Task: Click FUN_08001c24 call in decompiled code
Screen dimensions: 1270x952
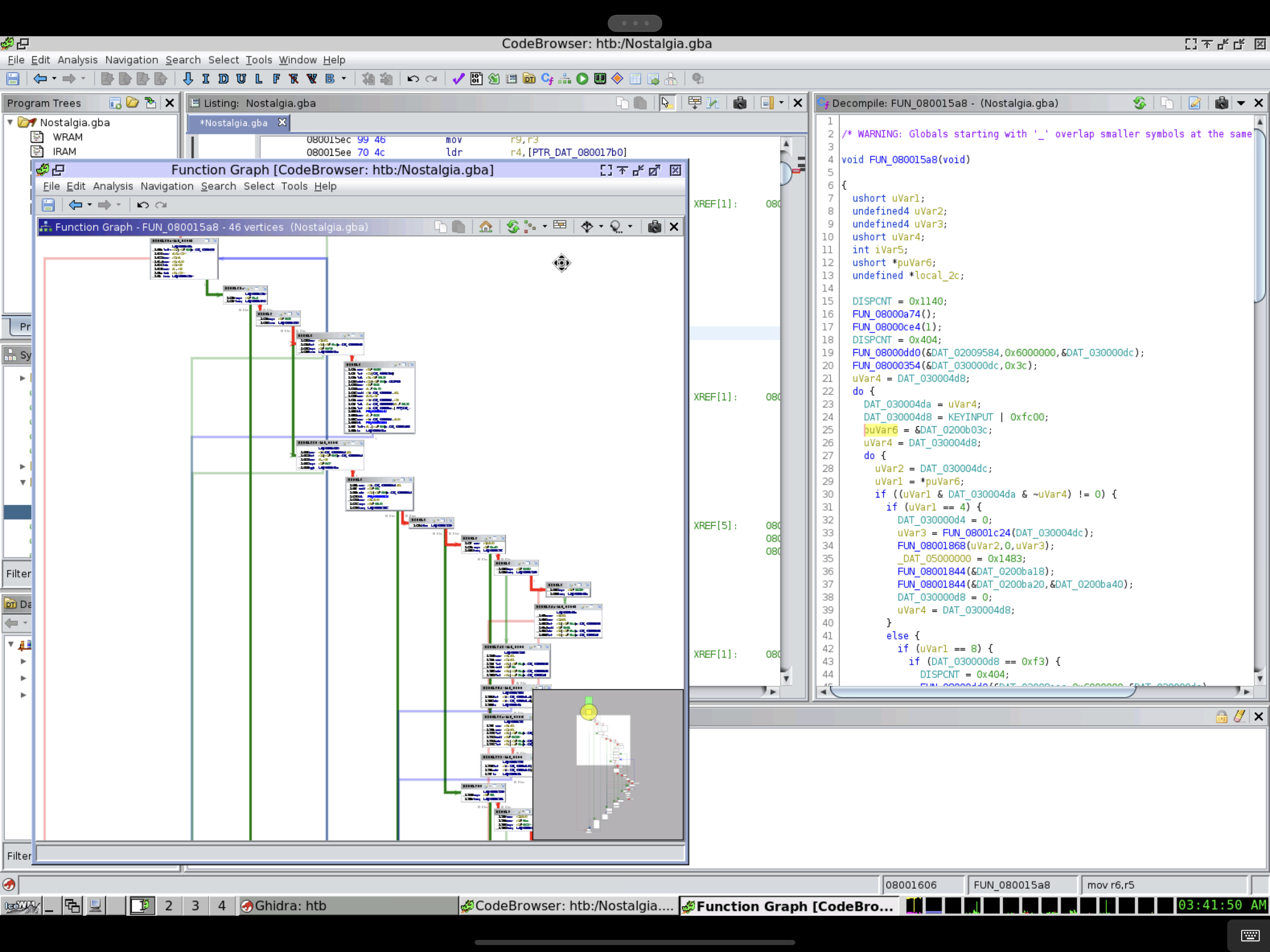Action: (x=976, y=533)
